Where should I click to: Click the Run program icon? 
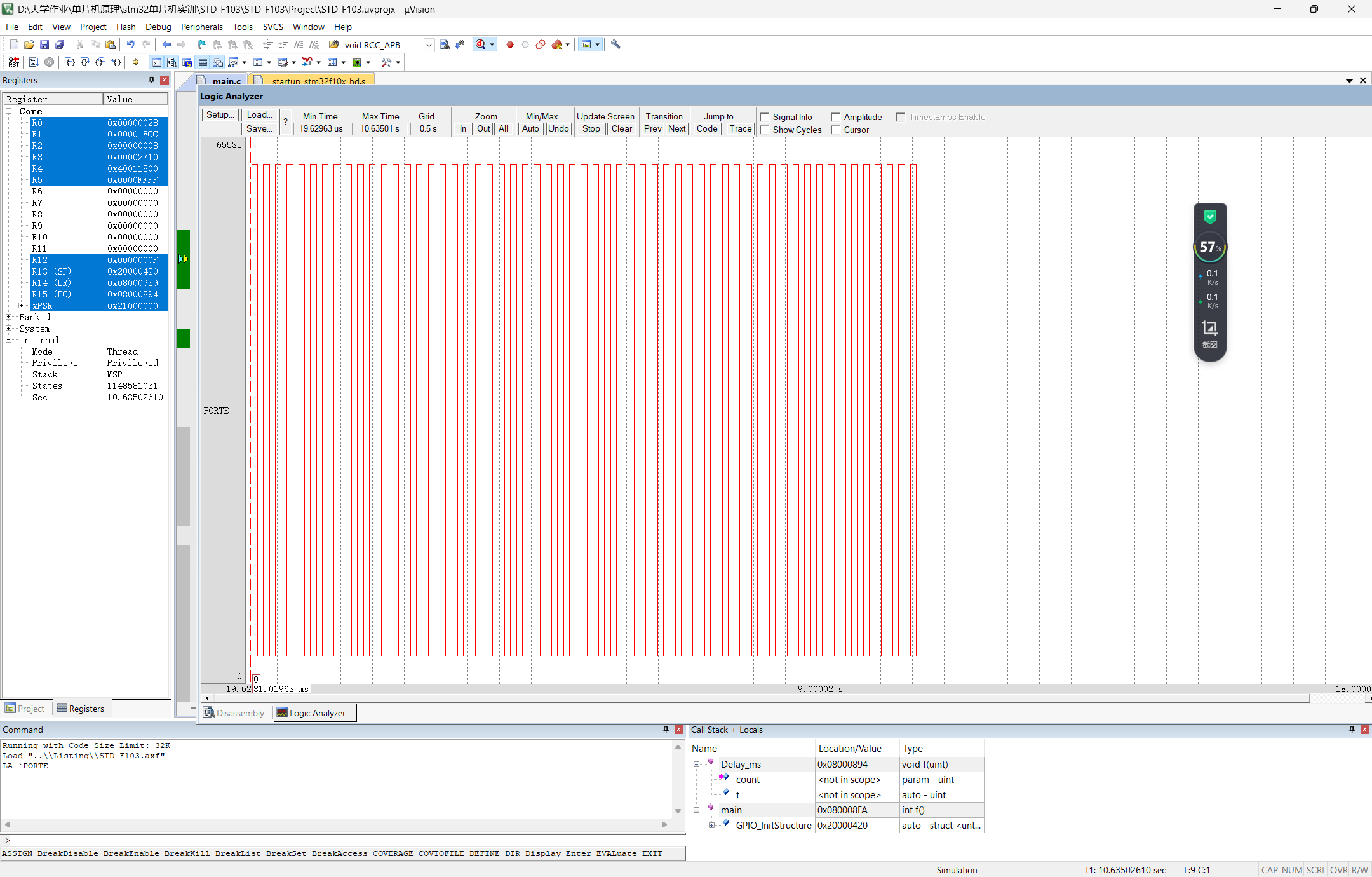point(34,62)
